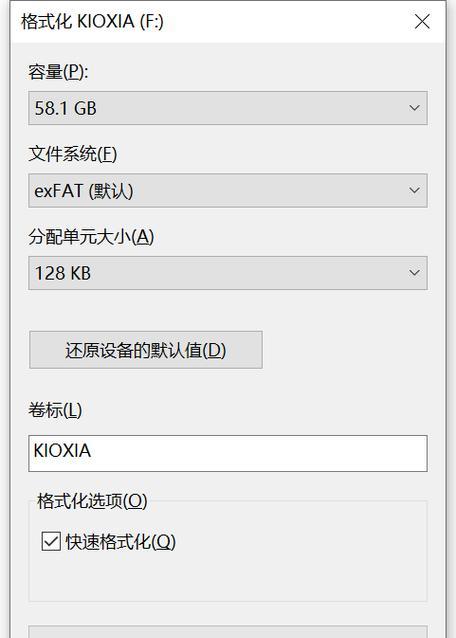456x638 pixels.
Task: Click the 容量(P) label
Action: click(58, 72)
